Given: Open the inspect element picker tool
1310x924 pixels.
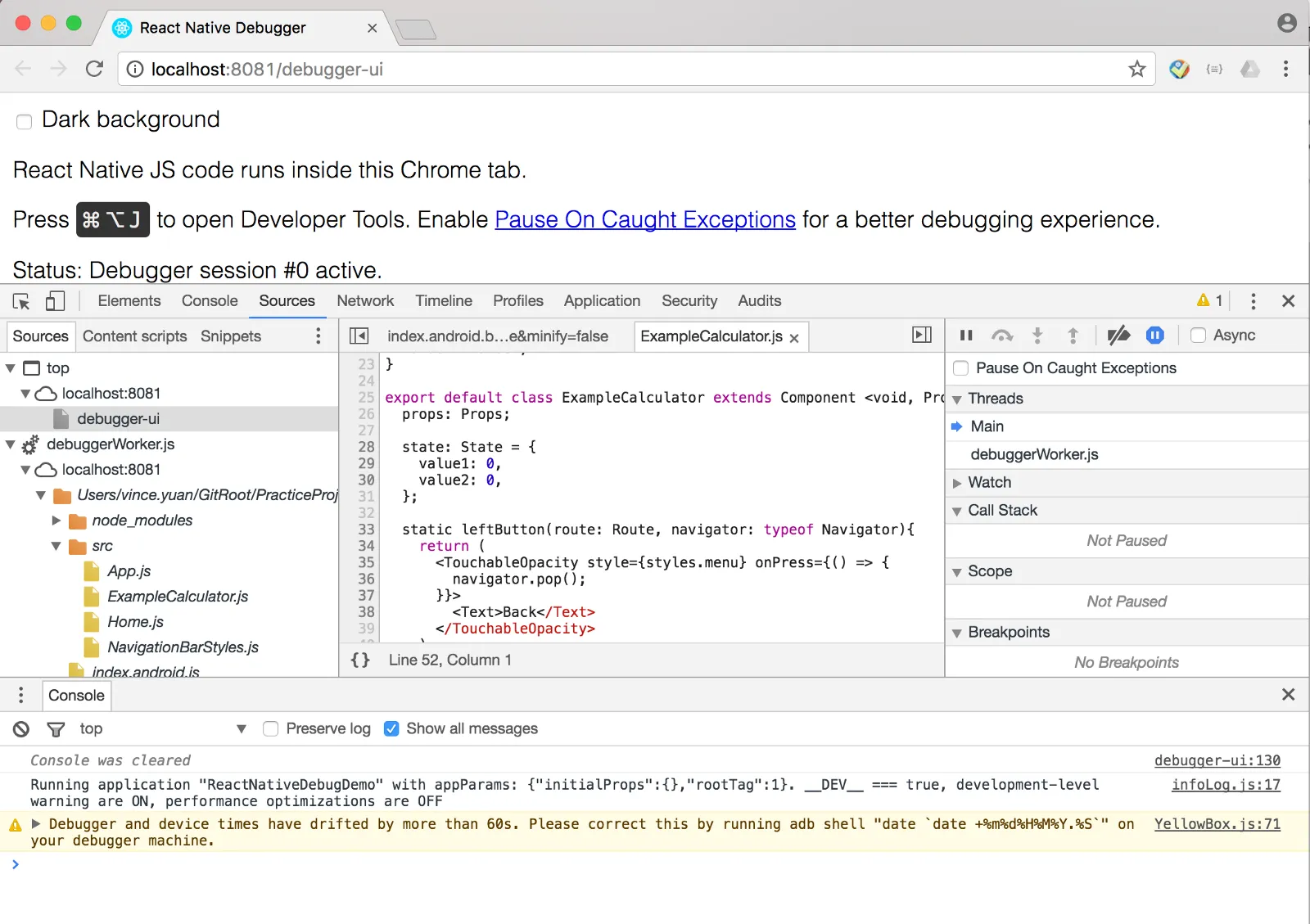Looking at the screenshot, I should (22, 301).
